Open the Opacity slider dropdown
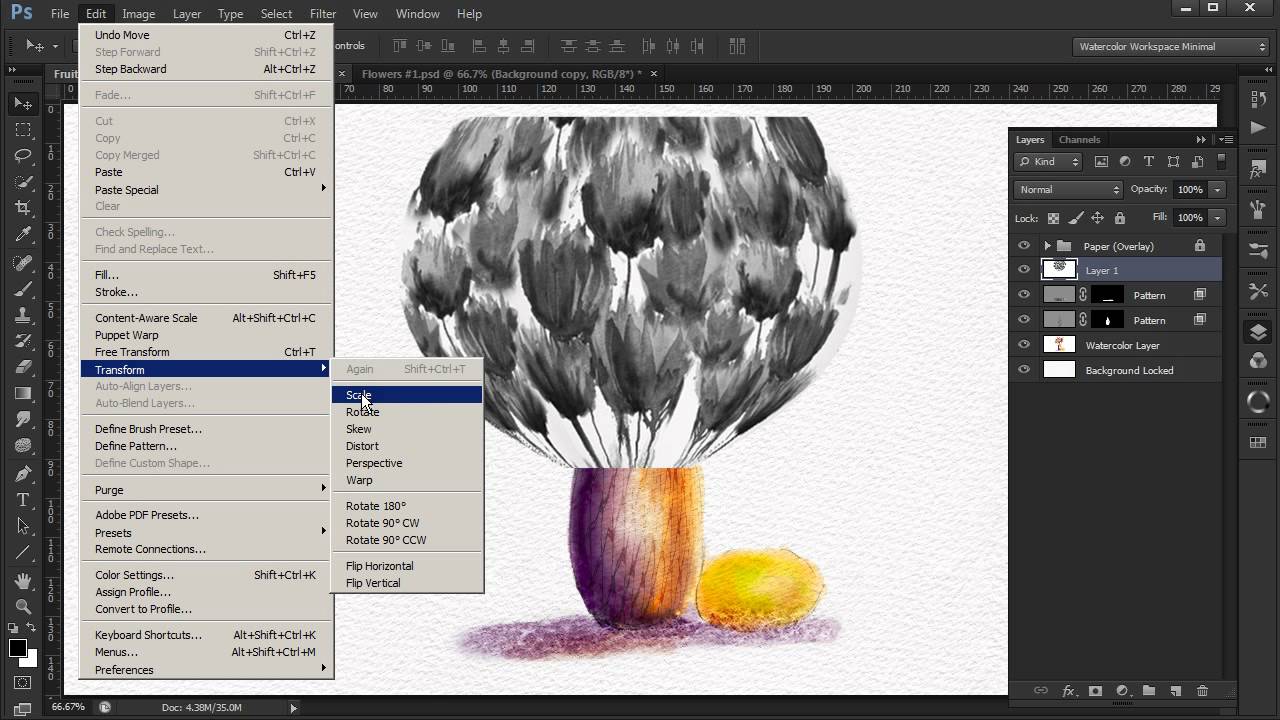The width and height of the screenshot is (1280, 720). 1217,190
